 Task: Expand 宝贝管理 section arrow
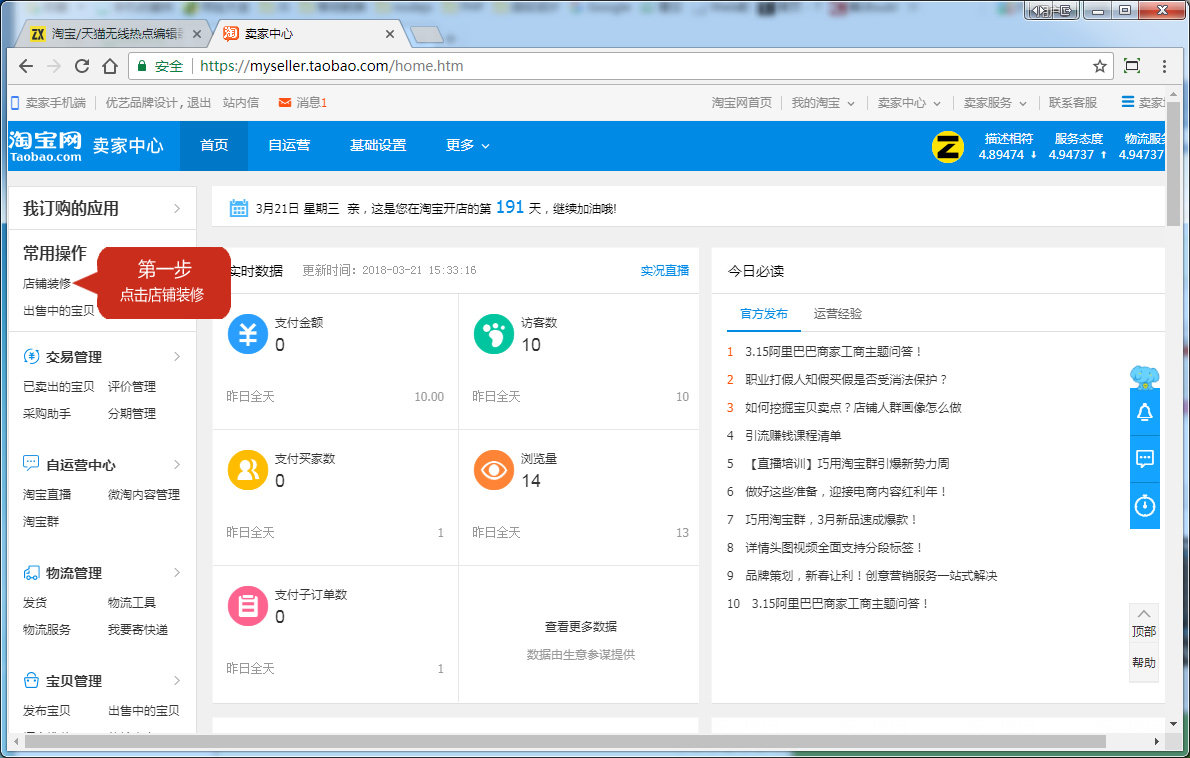tap(177, 680)
